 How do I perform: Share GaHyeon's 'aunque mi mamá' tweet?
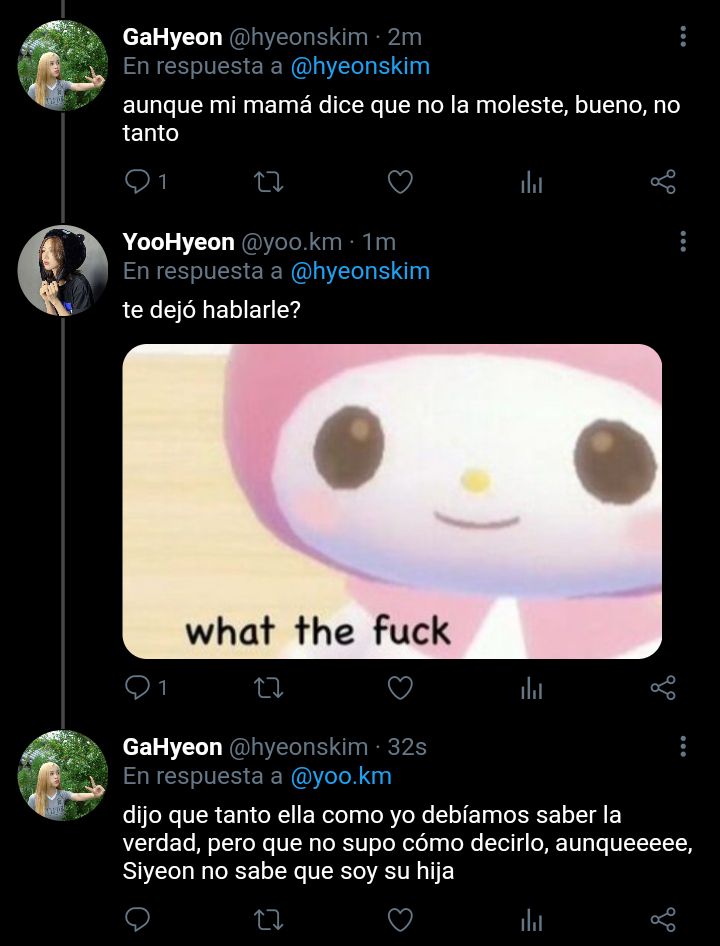click(663, 182)
